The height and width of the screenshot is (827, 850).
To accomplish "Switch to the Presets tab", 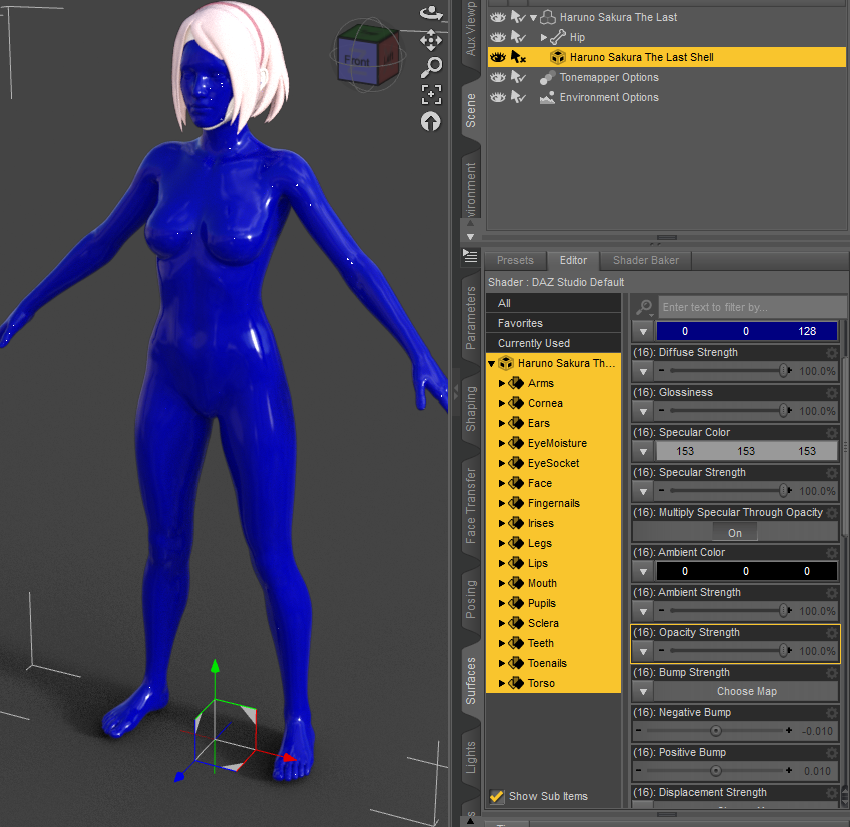I will tap(515, 260).
